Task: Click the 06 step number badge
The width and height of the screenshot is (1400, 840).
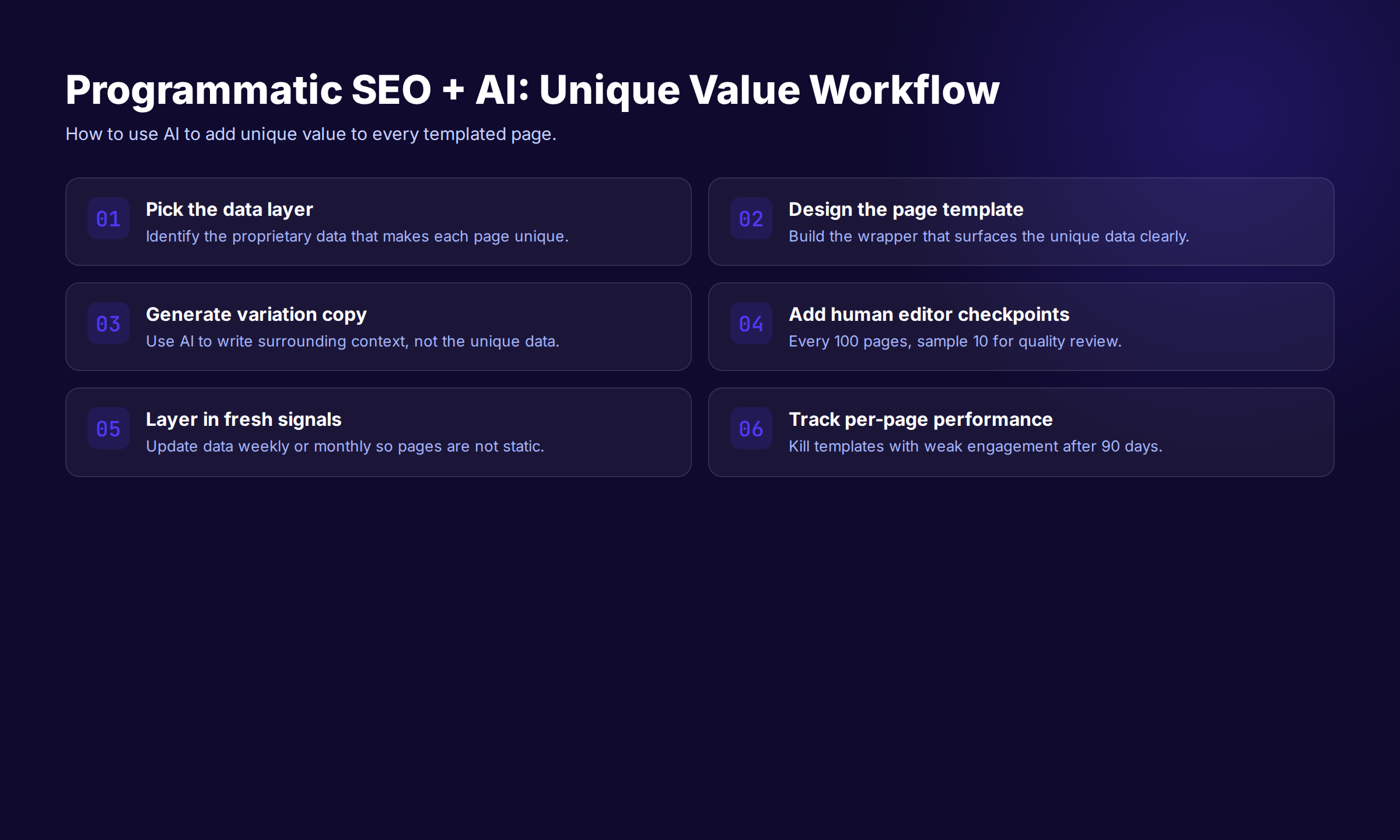Action: [x=751, y=428]
